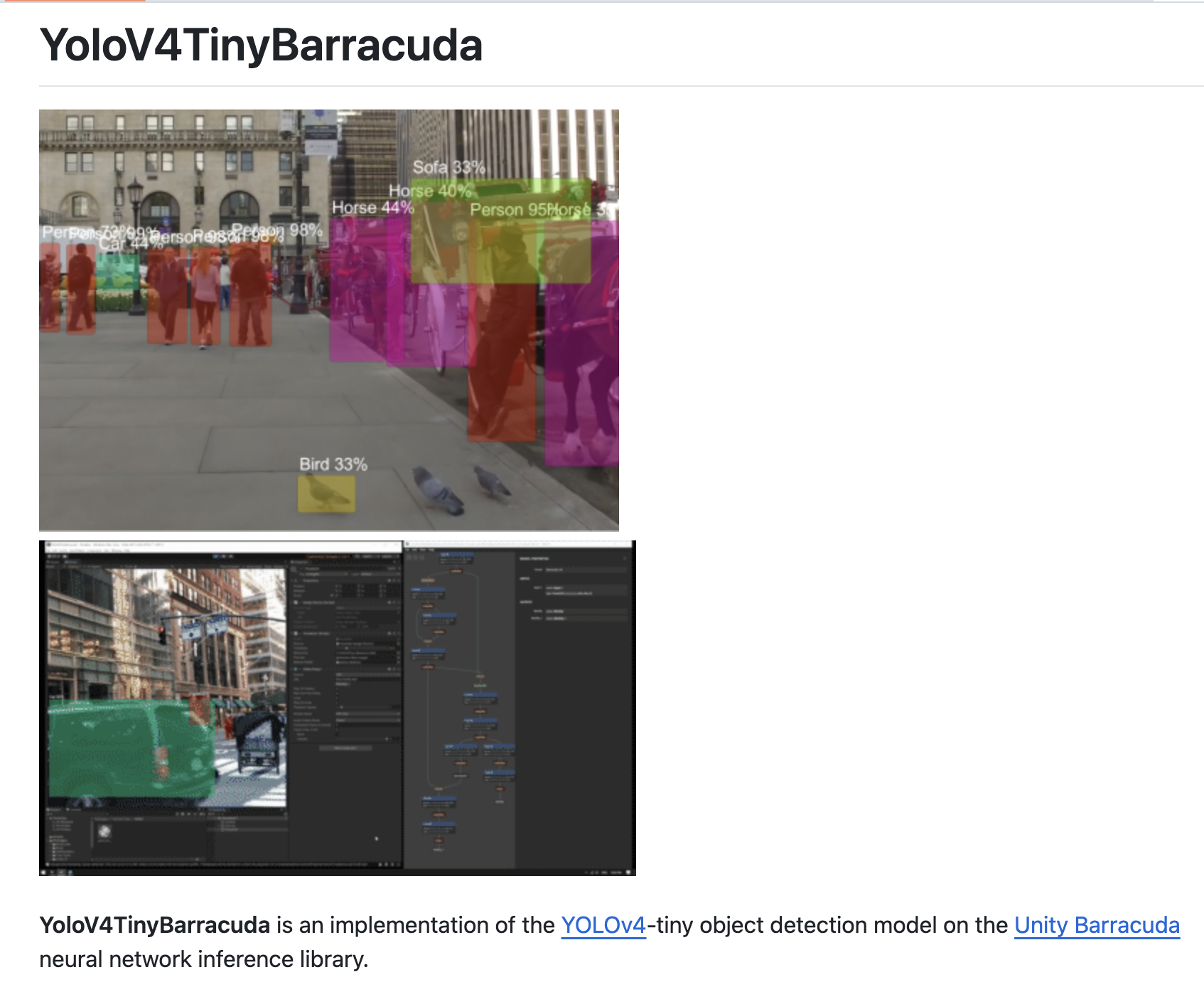Click the bold YoloV4TinyBarracuda word in description
1204x1004 pixels.
pos(155,925)
